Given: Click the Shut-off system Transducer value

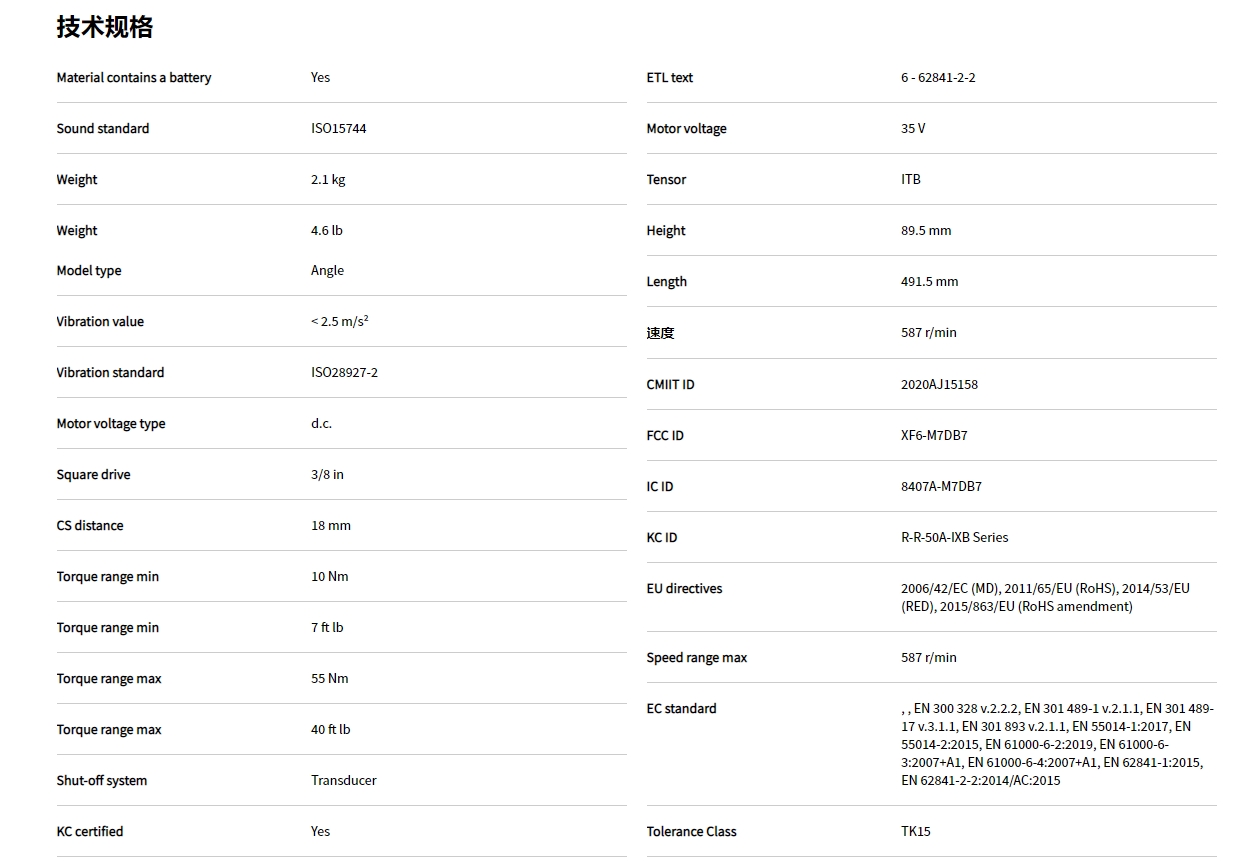Looking at the screenshot, I should coord(343,781).
